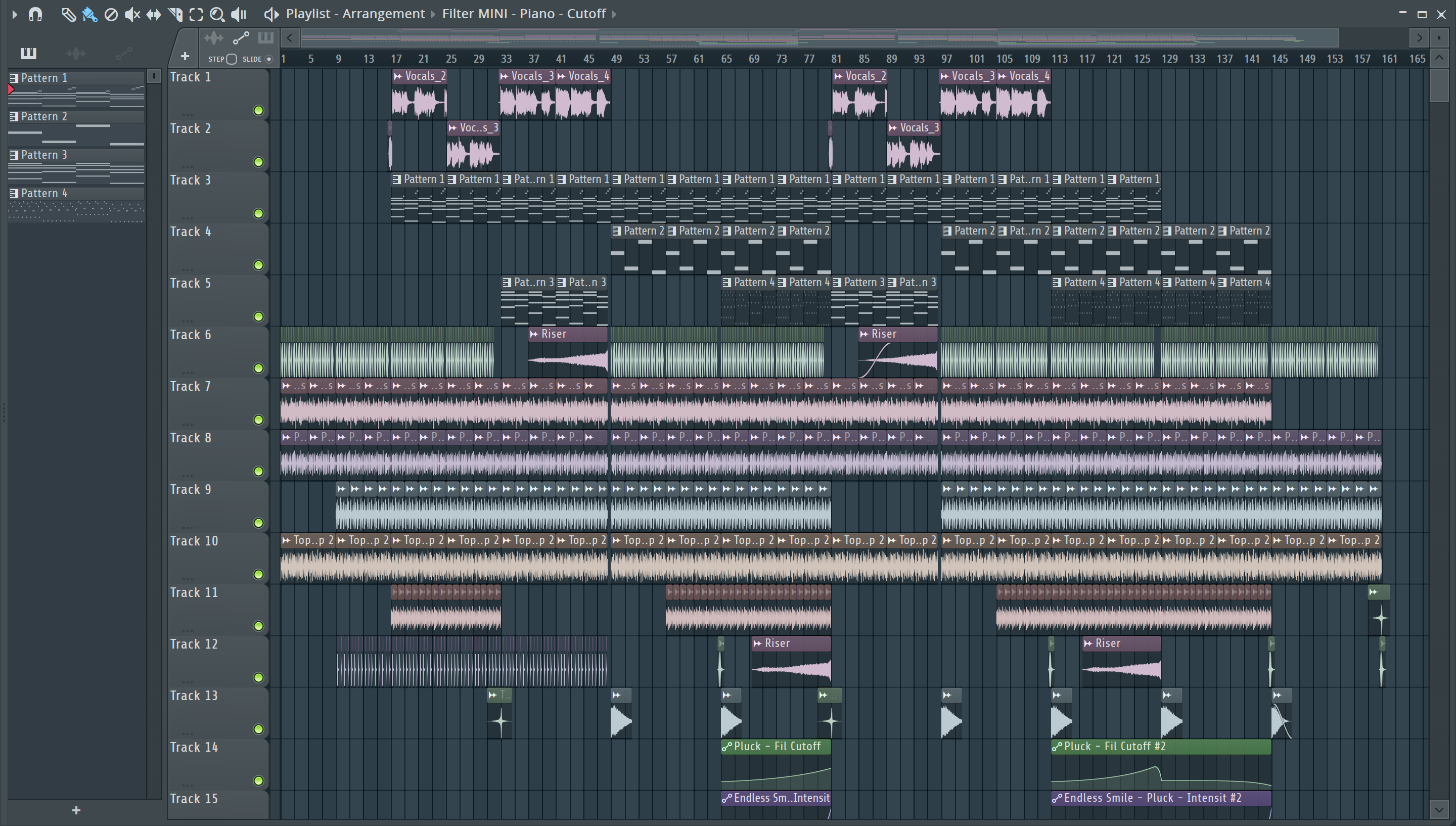Mute Track 12 with its green light
Viewport: 1456px width, 826px height.
click(259, 678)
